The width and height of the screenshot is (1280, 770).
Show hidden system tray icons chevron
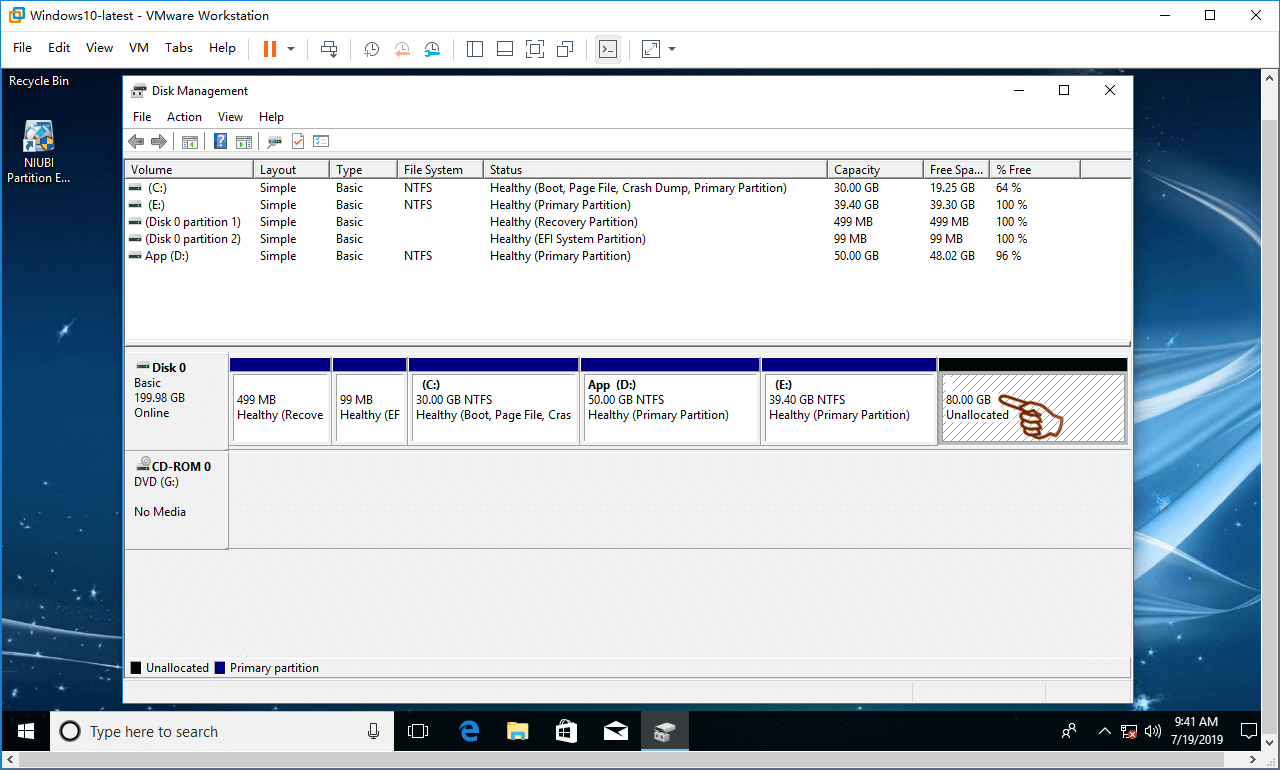1104,731
